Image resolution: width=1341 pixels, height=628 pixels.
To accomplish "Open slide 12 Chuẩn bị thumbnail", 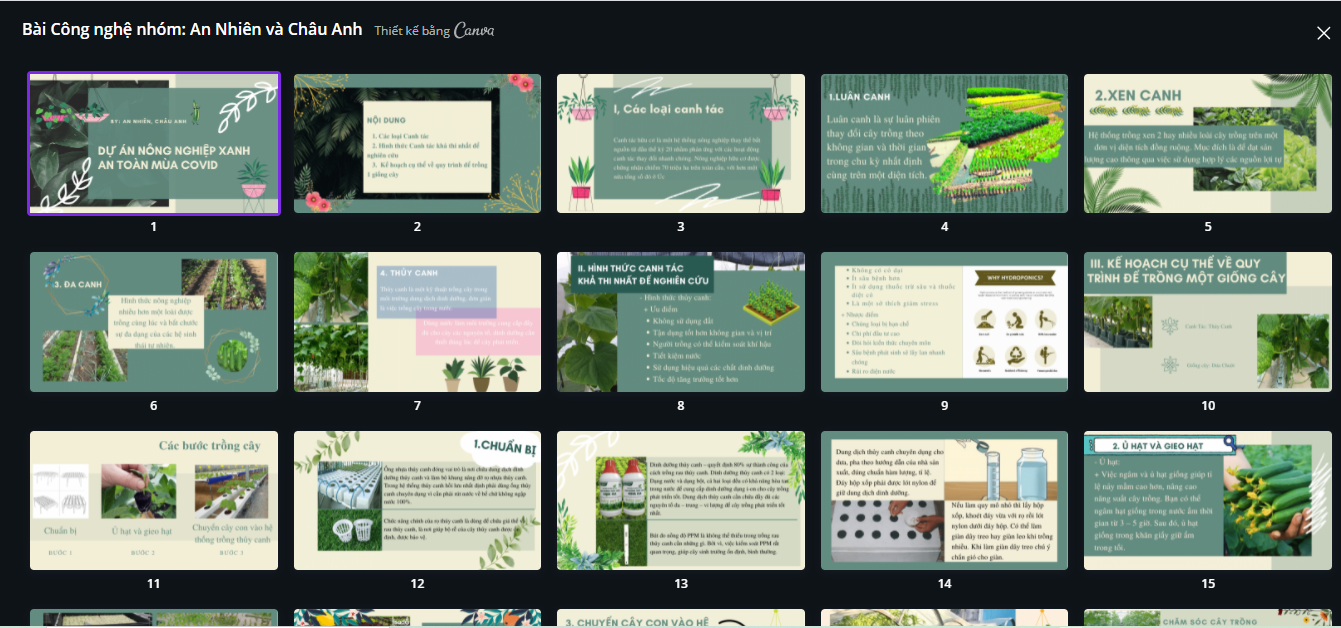I will pyautogui.click(x=417, y=500).
